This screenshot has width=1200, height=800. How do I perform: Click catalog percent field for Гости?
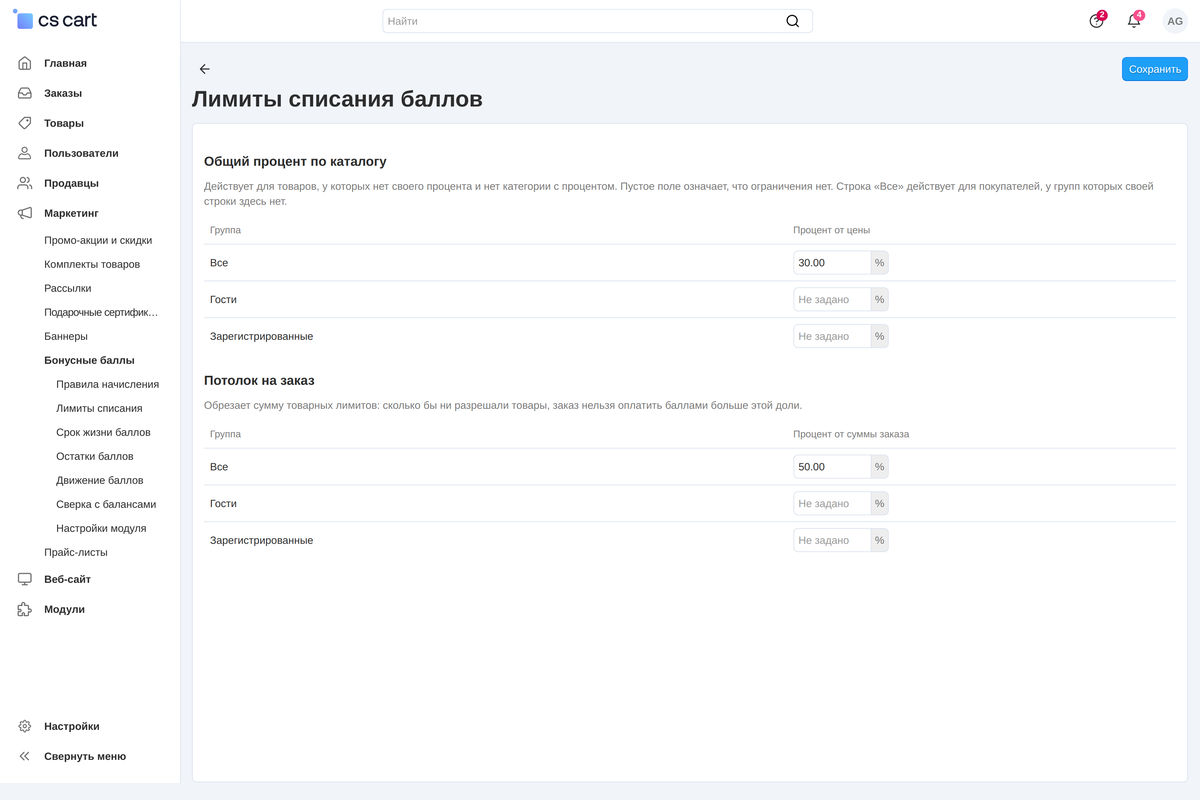[832, 299]
